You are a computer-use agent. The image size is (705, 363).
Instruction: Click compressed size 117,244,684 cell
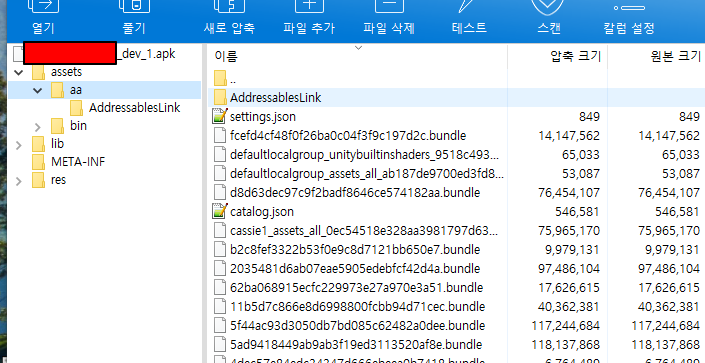pyautogui.click(x=566, y=326)
